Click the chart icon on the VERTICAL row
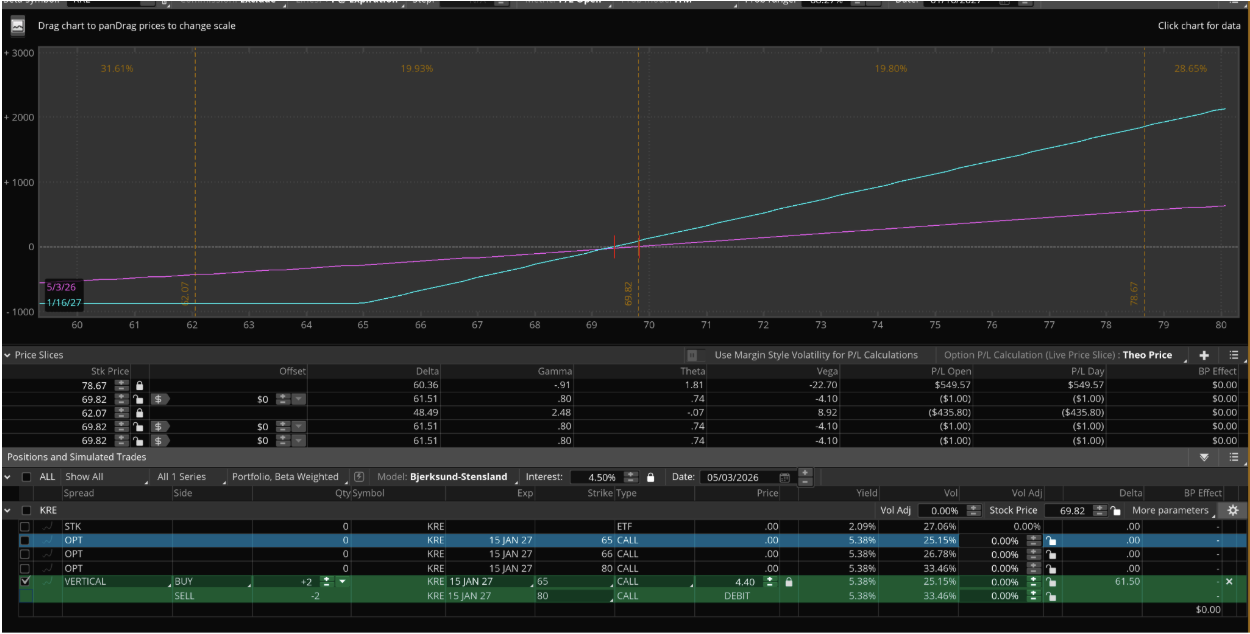The width and height of the screenshot is (1250, 634). point(47,581)
